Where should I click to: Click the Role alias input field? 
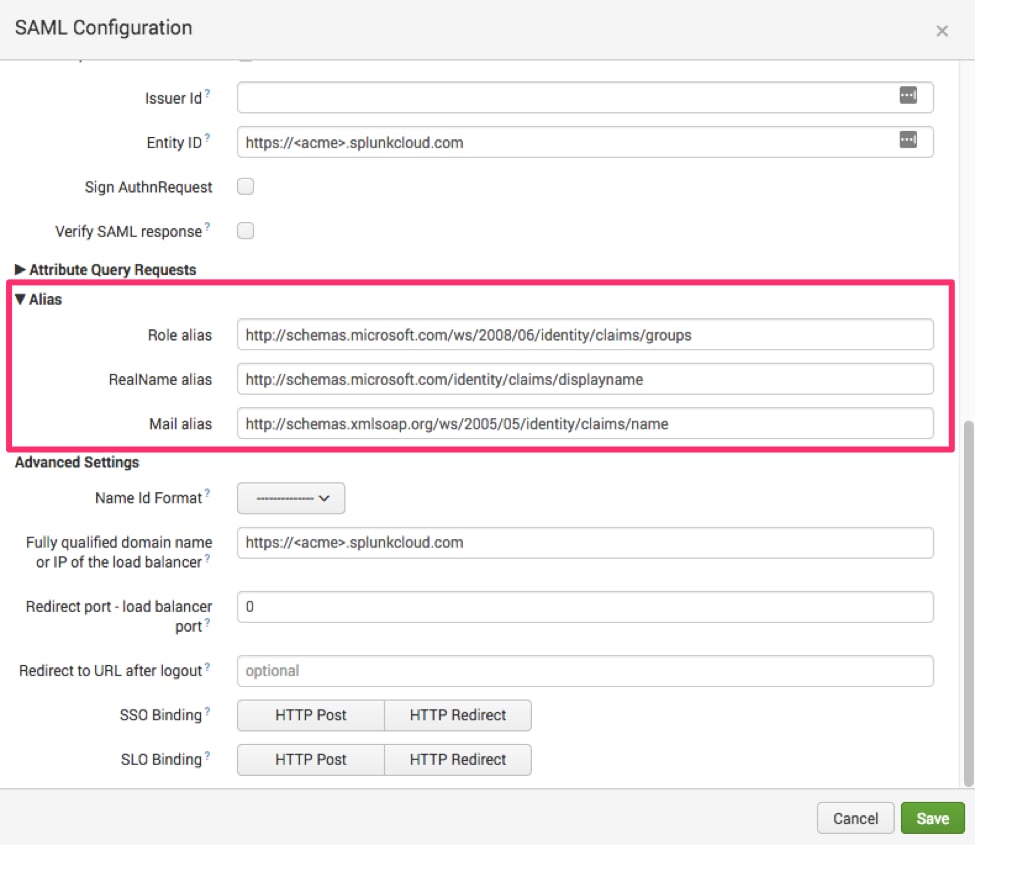click(585, 335)
